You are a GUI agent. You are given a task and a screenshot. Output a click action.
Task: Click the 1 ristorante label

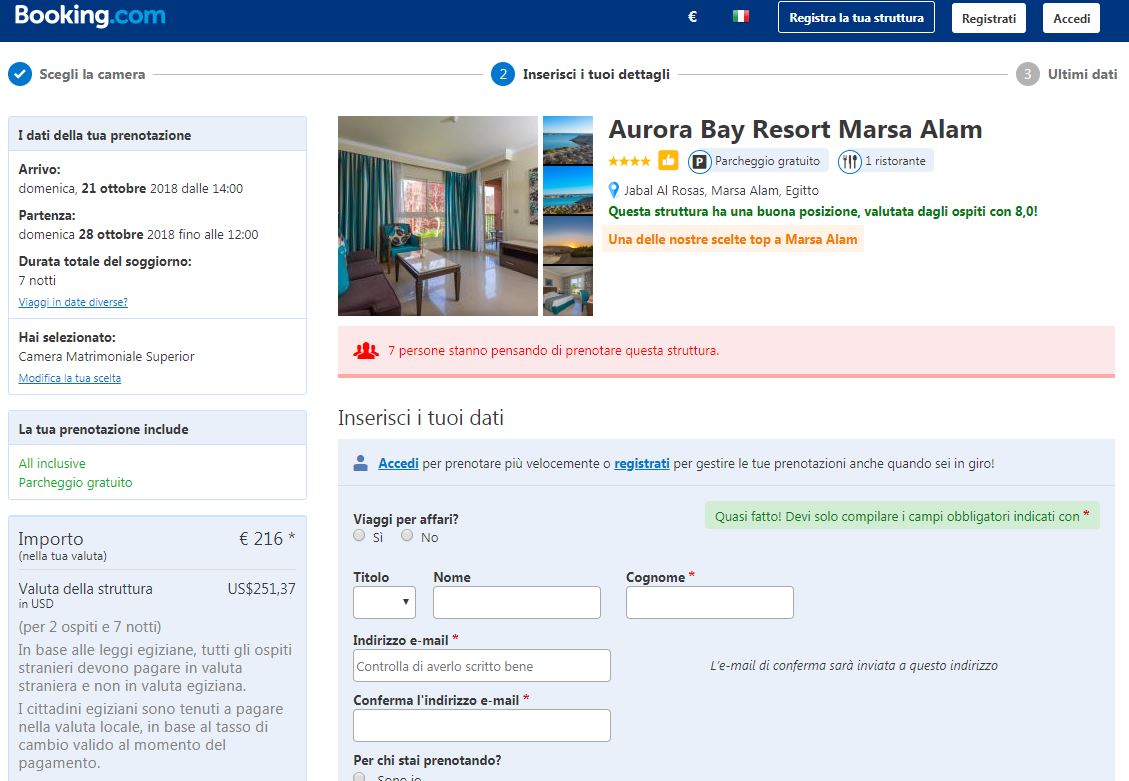point(896,161)
